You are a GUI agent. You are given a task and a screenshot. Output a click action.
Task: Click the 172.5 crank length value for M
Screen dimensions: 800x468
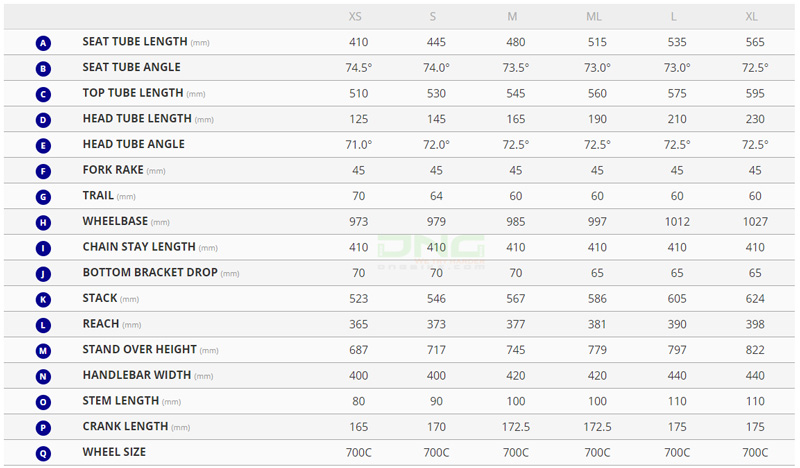click(516, 427)
